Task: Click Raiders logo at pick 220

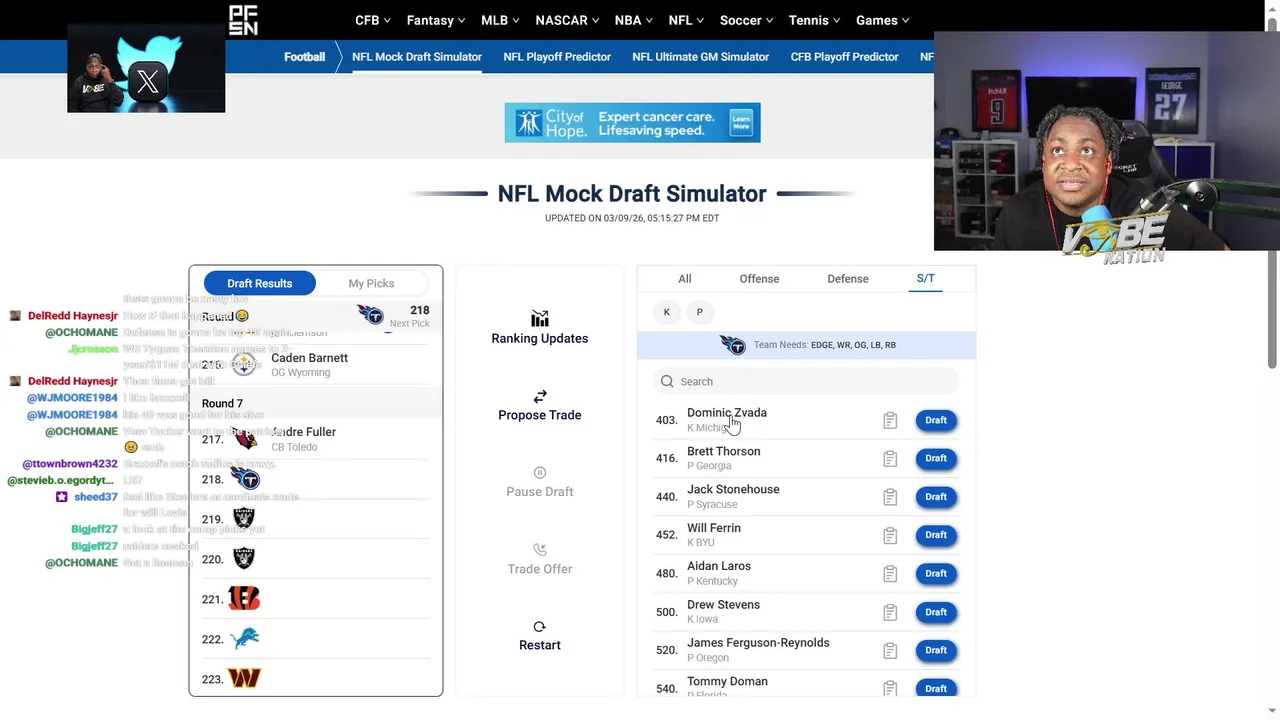Action: tap(243, 558)
